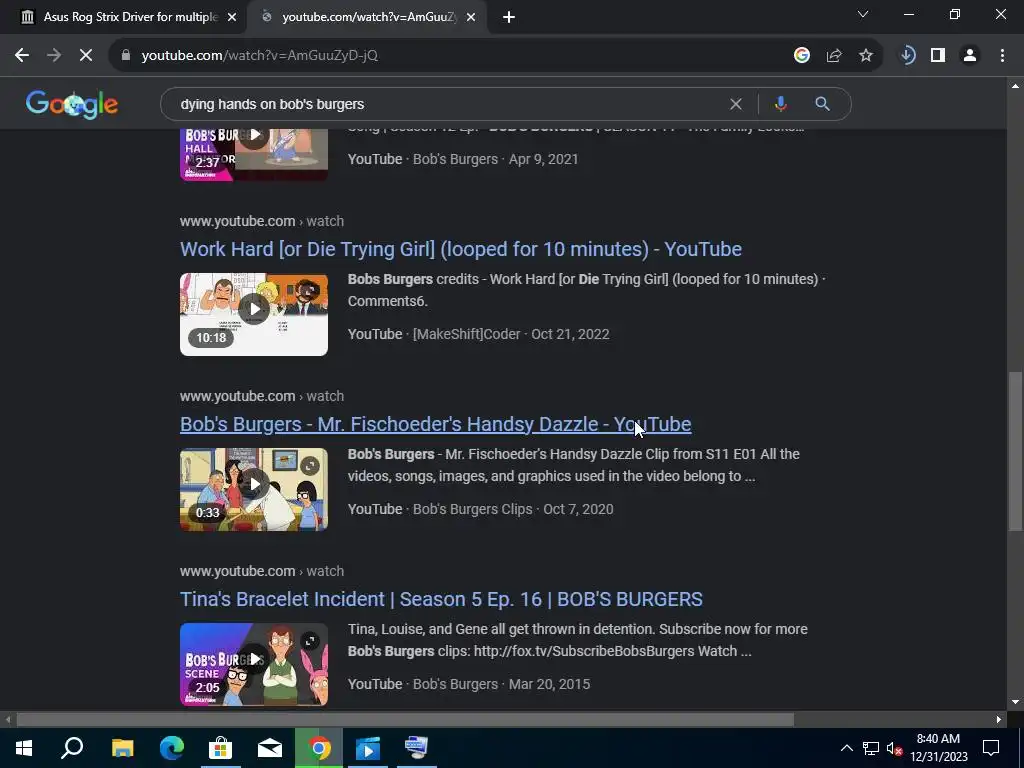This screenshot has height=768, width=1024.
Task: Open 'Work Hard [or Die Trying Girl]' result
Action: [461, 249]
